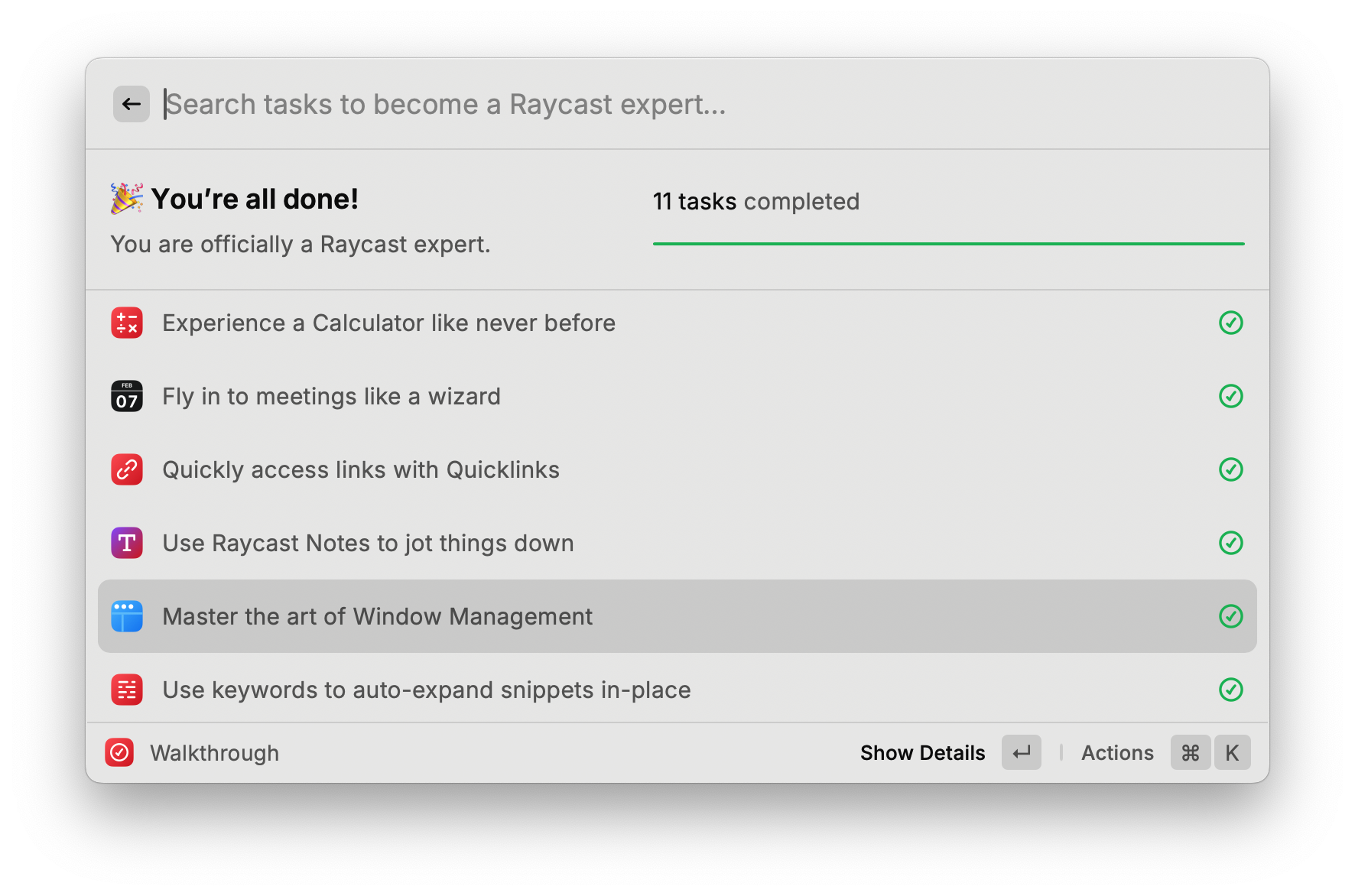Click checkmark for meetings task
Image resolution: width=1355 pixels, height=896 pixels.
(1231, 396)
